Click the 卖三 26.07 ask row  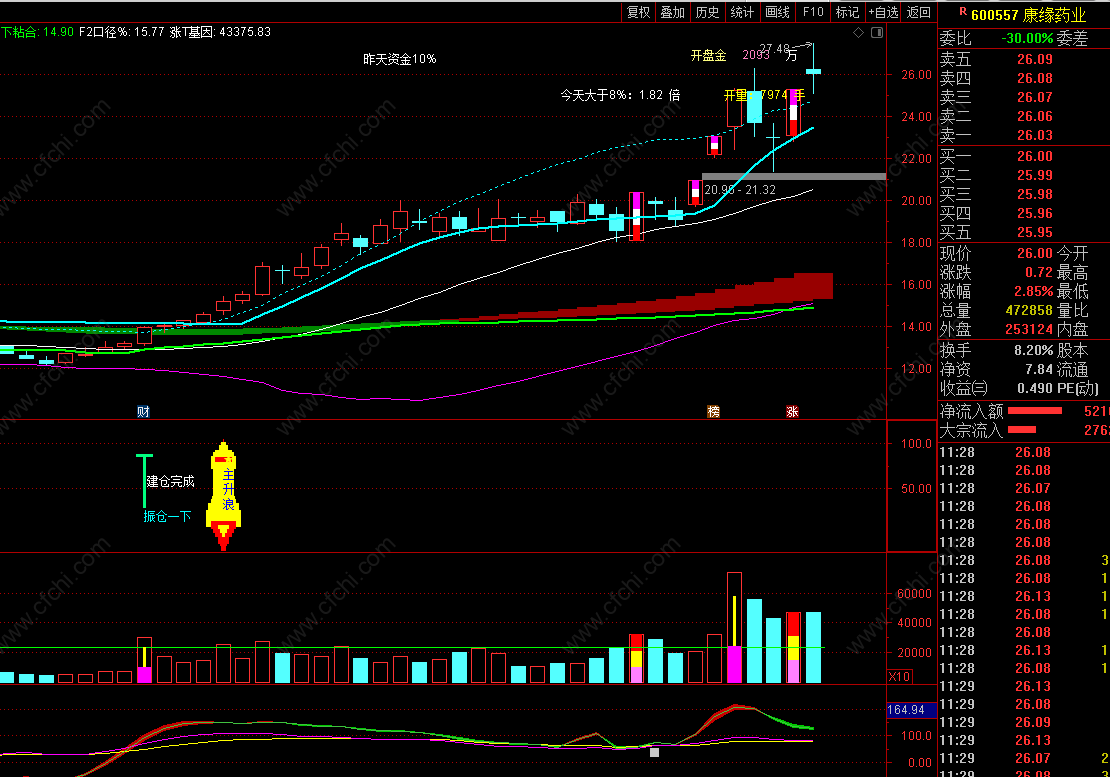click(x=996, y=98)
